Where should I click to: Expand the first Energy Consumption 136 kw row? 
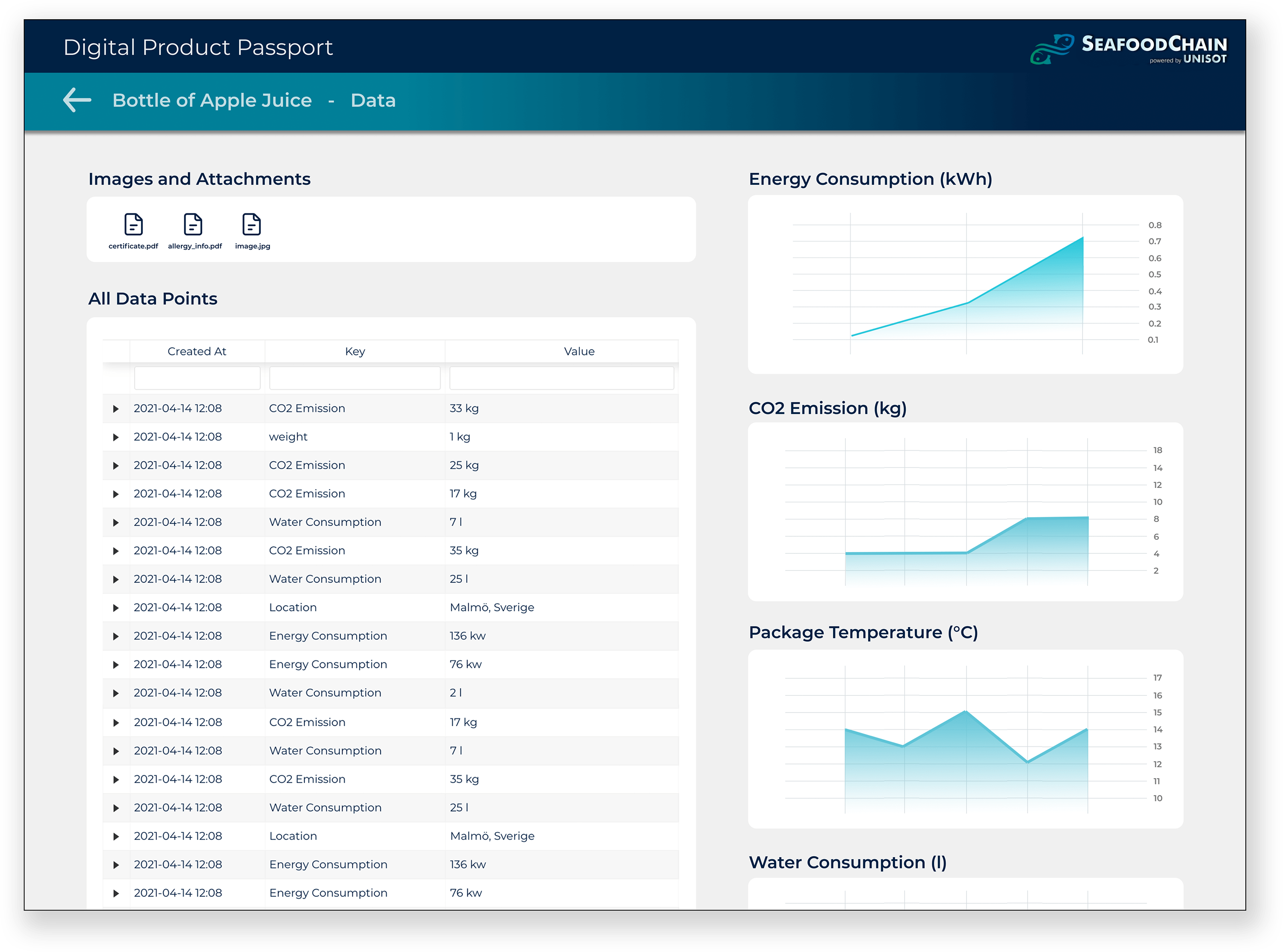[x=116, y=636]
